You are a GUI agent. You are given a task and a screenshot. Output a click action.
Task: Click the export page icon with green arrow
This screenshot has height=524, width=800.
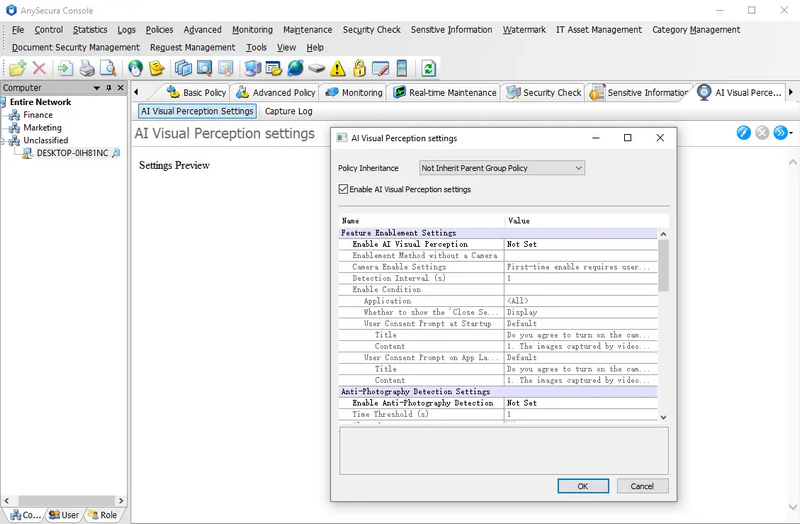[x=65, y=68]
